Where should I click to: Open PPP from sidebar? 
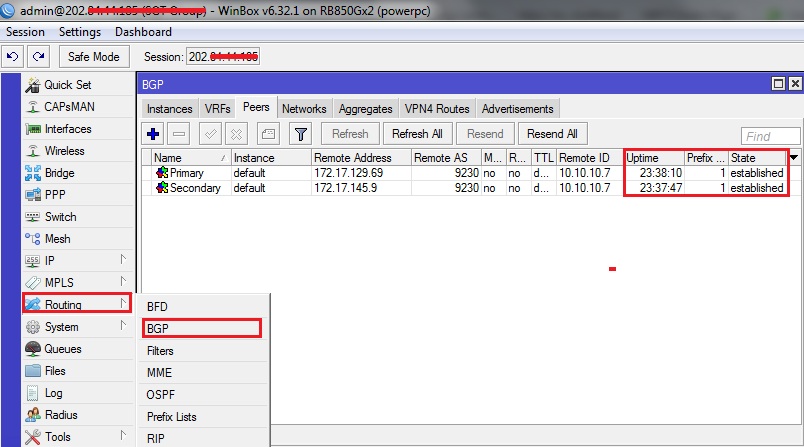78,195
